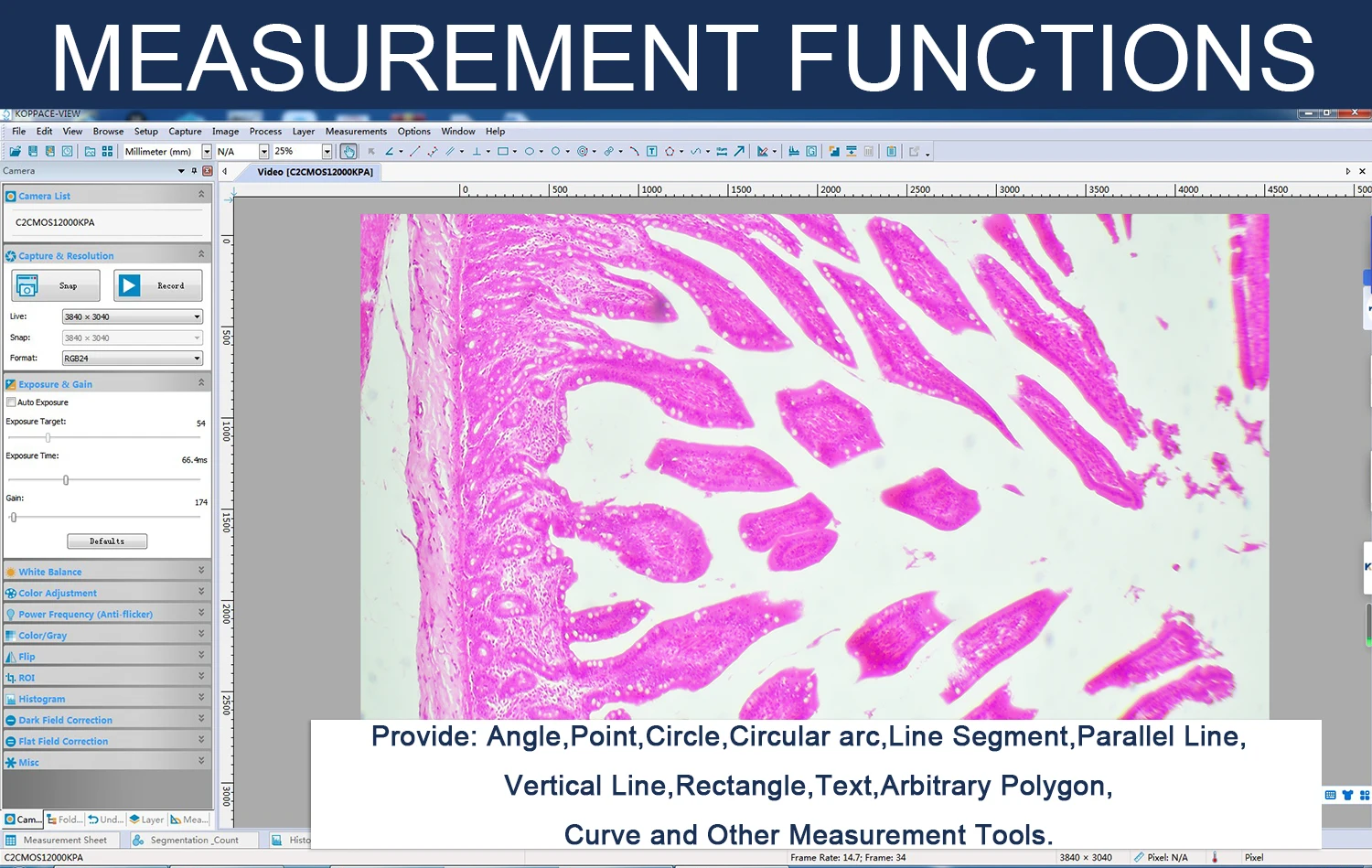
Task: Adjust the Gain slider
Action: pos(14,518)
